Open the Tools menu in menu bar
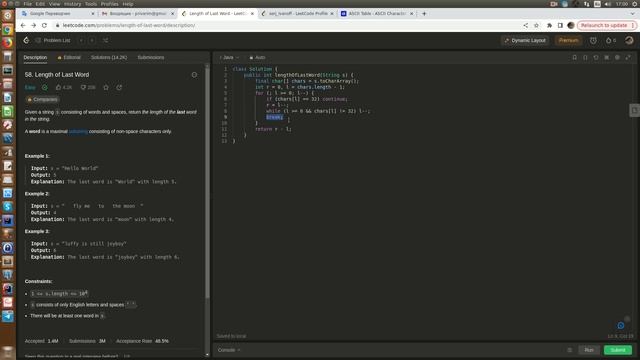Image resolution: width=640 pixels, height=360 pixels. [91, 4]
